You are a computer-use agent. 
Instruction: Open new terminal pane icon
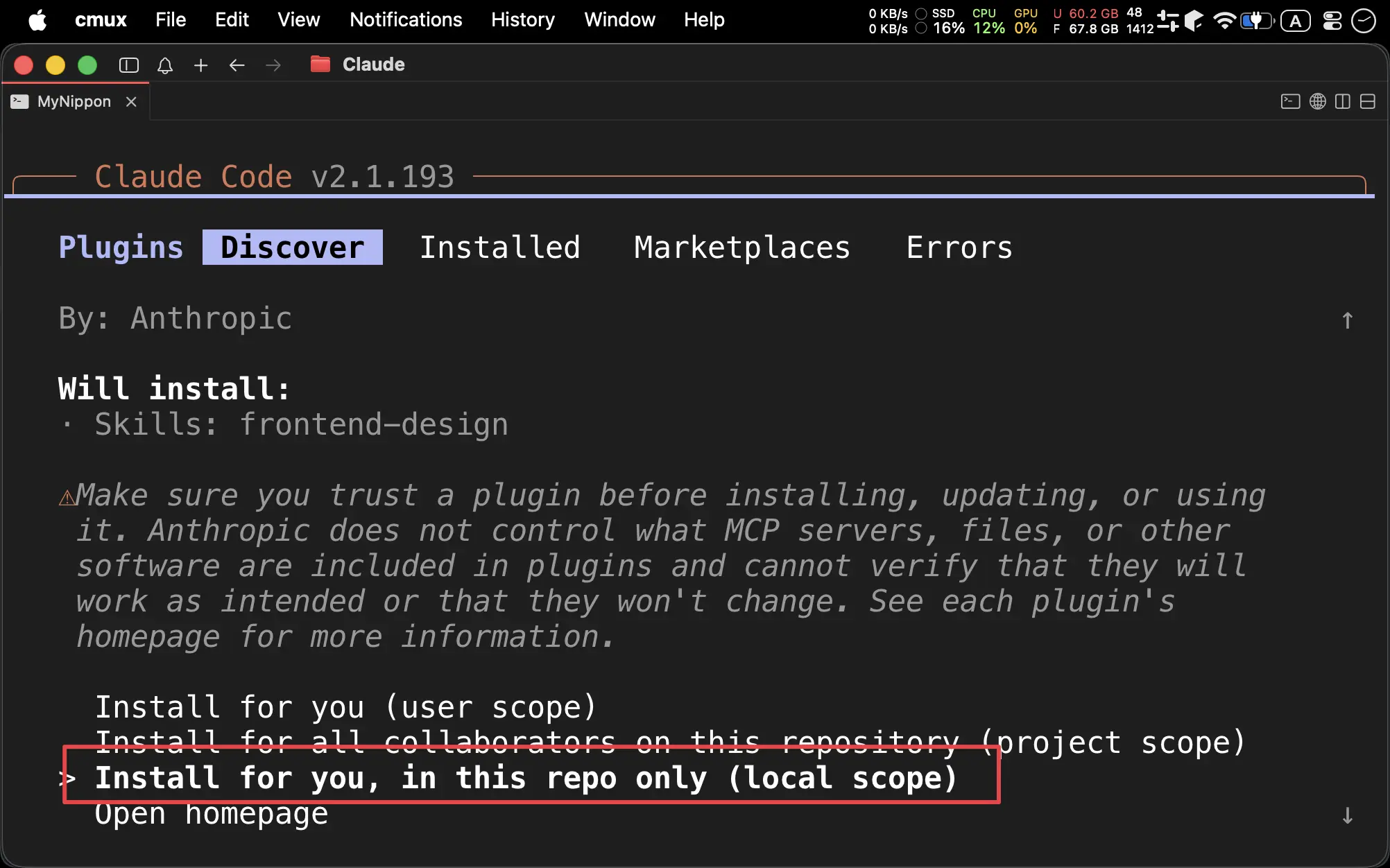(1290, 102)
